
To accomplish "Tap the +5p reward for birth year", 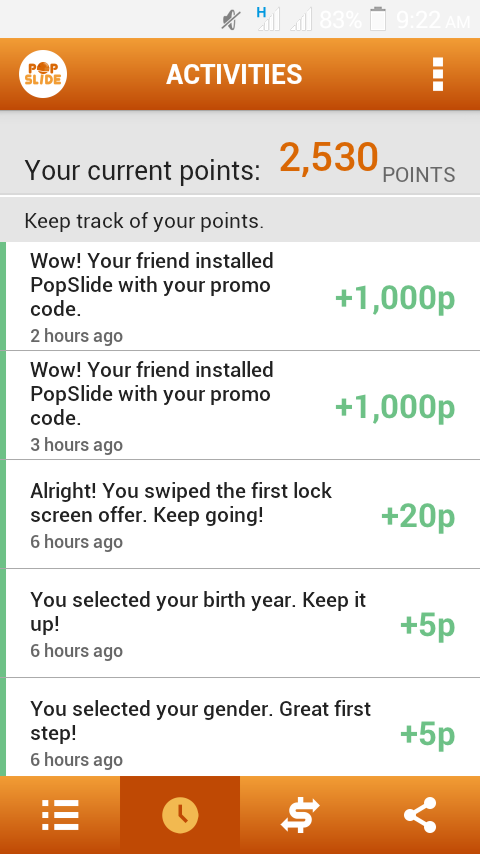I will coord(428,625).
